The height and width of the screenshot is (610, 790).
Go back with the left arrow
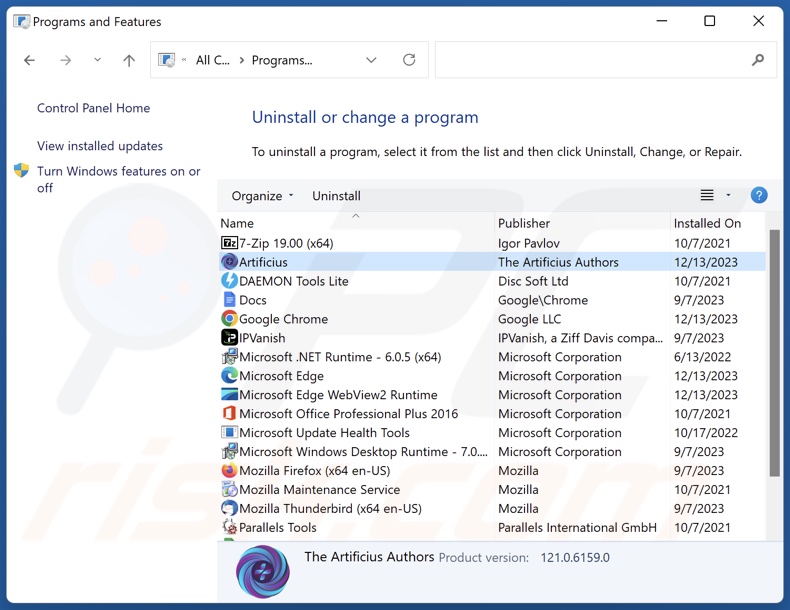pos(29,60)
